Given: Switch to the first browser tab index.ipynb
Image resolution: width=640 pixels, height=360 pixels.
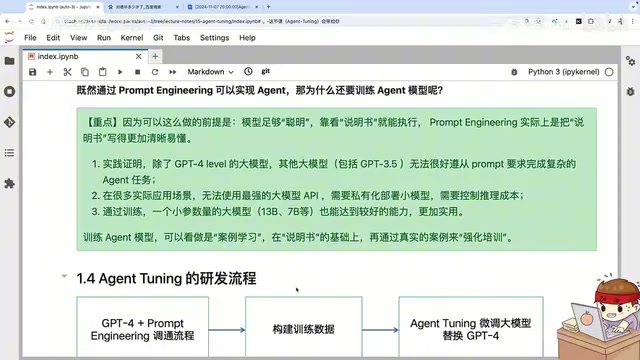Looking at the screenshot, I should click(x=64, y=7).
